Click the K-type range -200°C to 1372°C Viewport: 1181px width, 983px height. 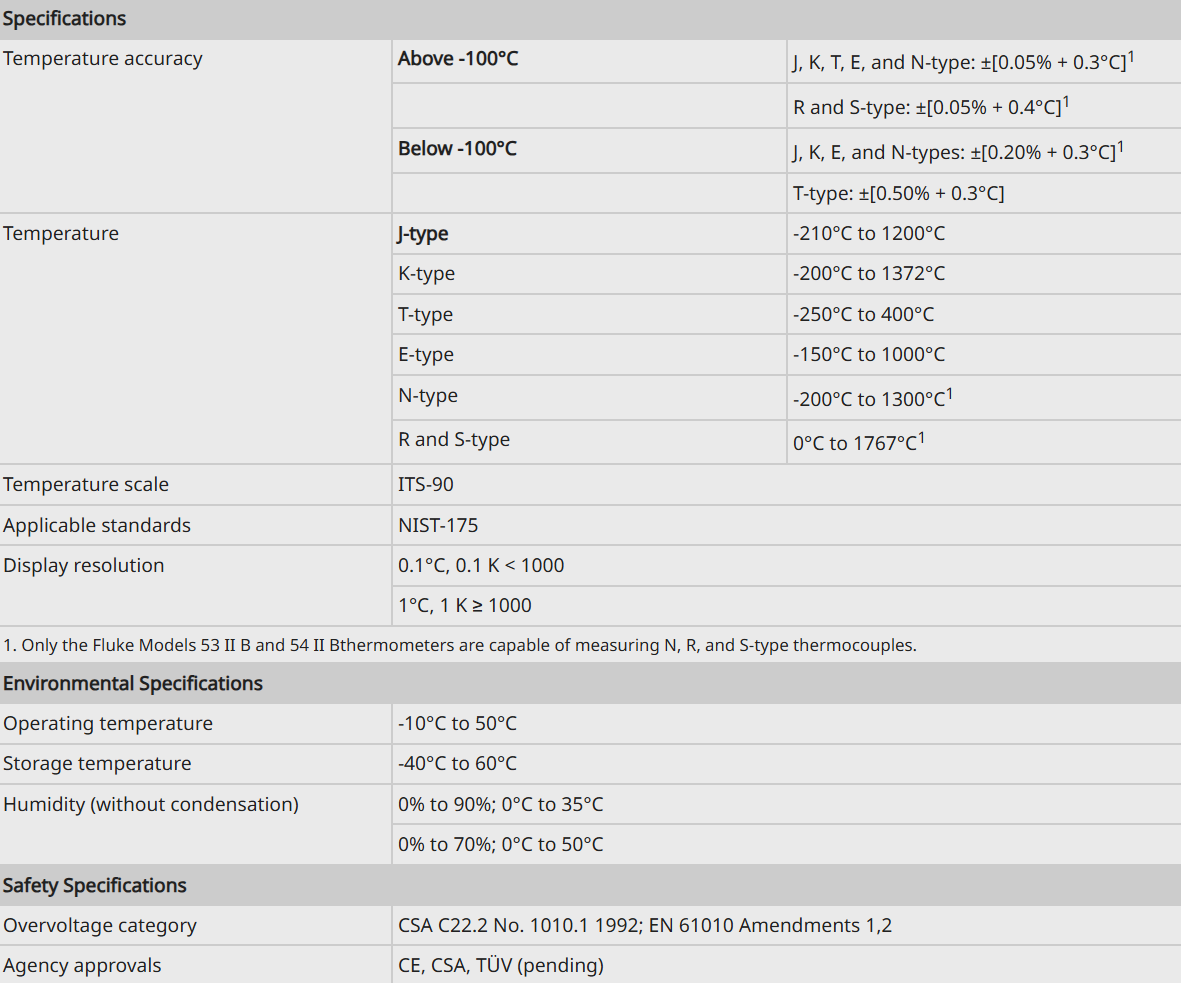pos(868,273)
